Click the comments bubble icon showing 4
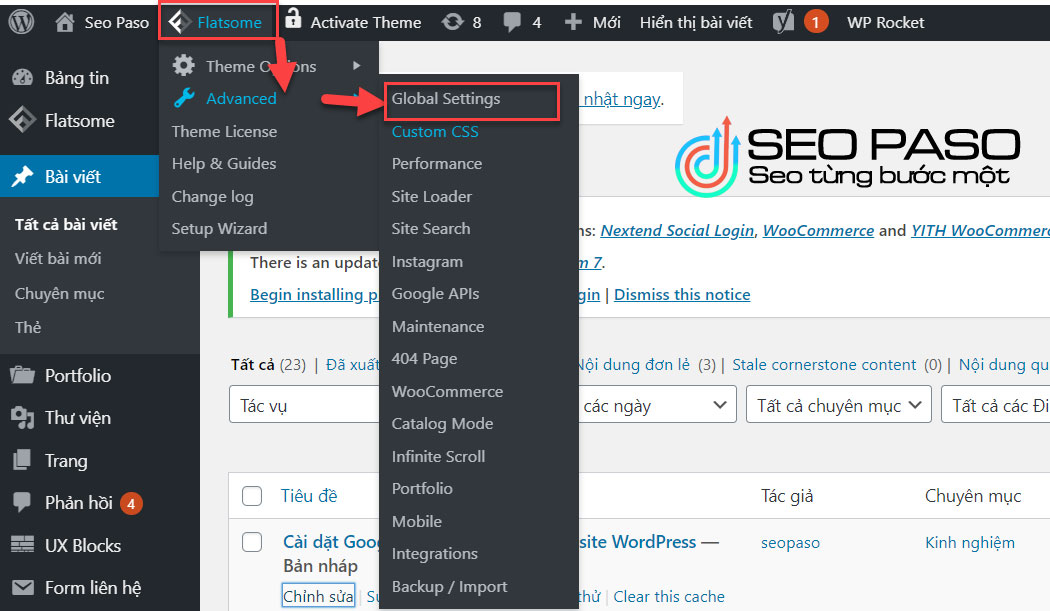Viewport: 1050px width, 611px height. (x=512, y=23)
